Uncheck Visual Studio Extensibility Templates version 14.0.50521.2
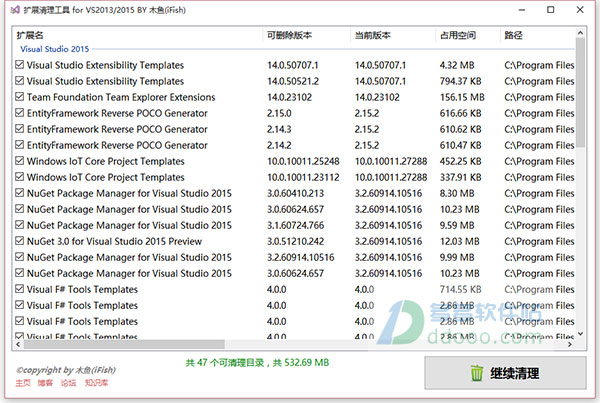The width and height of the screenshot is (600, 403). point(20,81)
